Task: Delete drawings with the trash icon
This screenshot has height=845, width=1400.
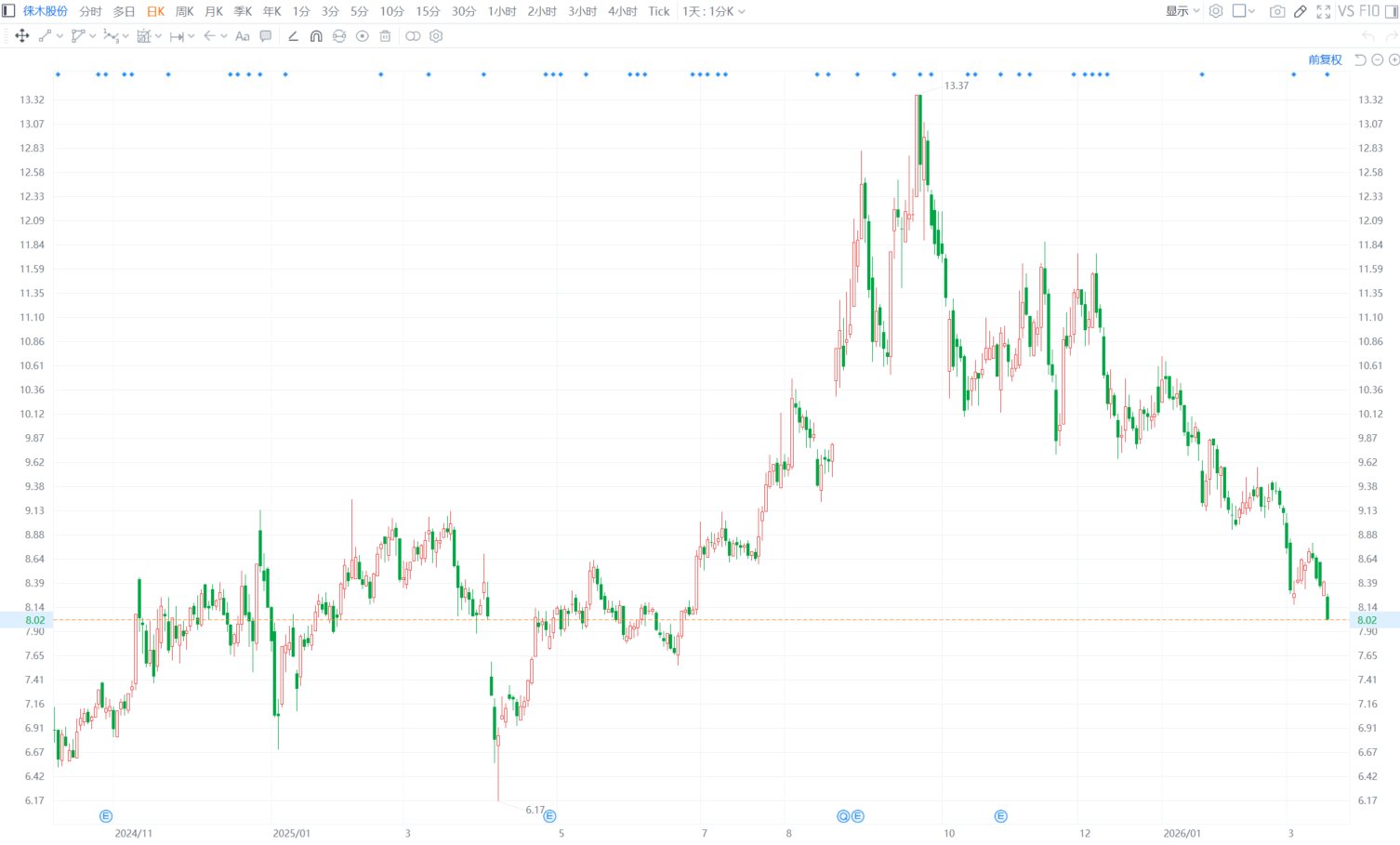Action: [x=385, y=36]
